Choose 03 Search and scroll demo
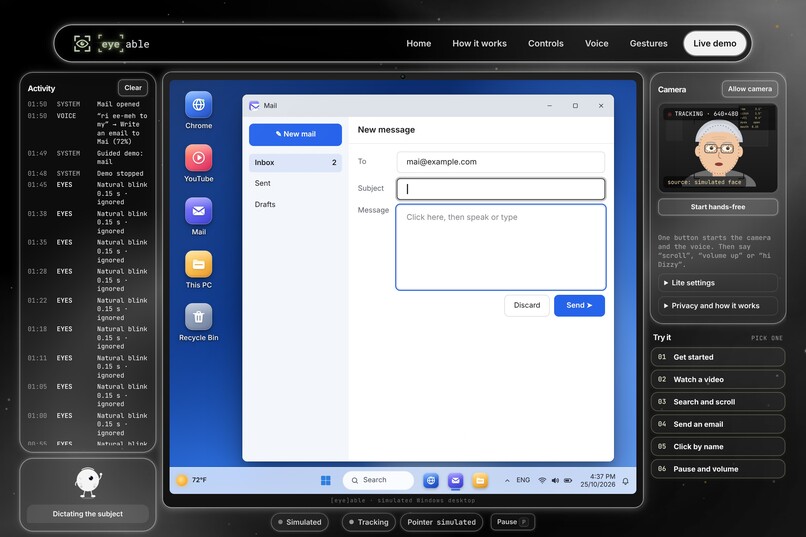Viewport: 806px width, 537px height. [718, 402]
